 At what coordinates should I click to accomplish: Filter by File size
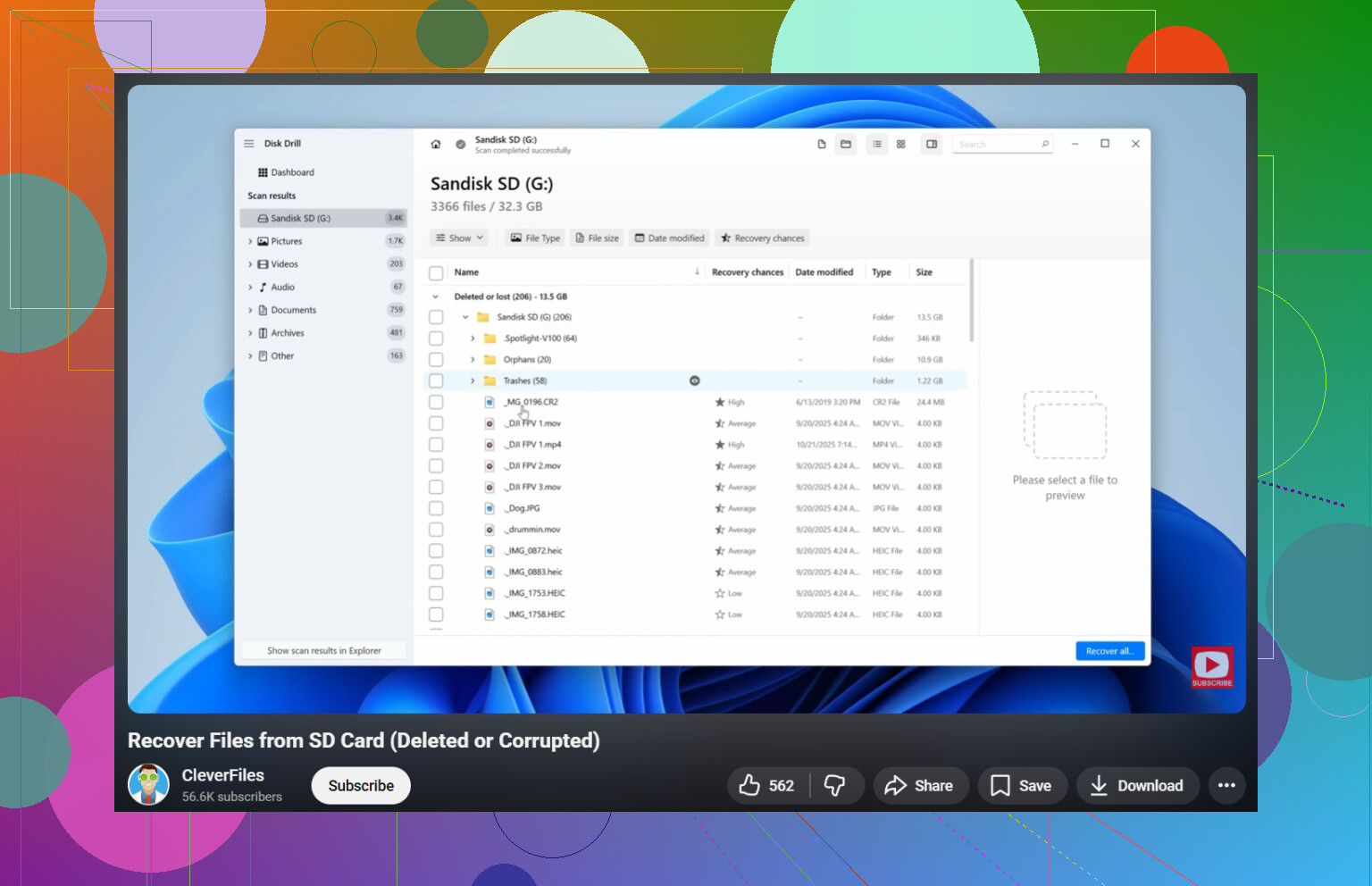click(x=598, y=238)
